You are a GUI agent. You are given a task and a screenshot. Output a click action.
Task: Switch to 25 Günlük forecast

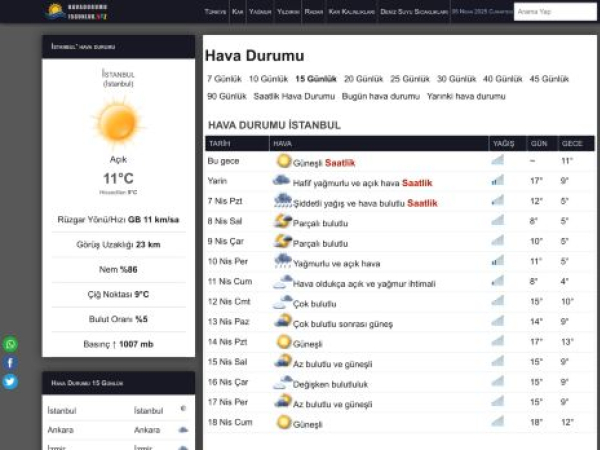(410, 79)
